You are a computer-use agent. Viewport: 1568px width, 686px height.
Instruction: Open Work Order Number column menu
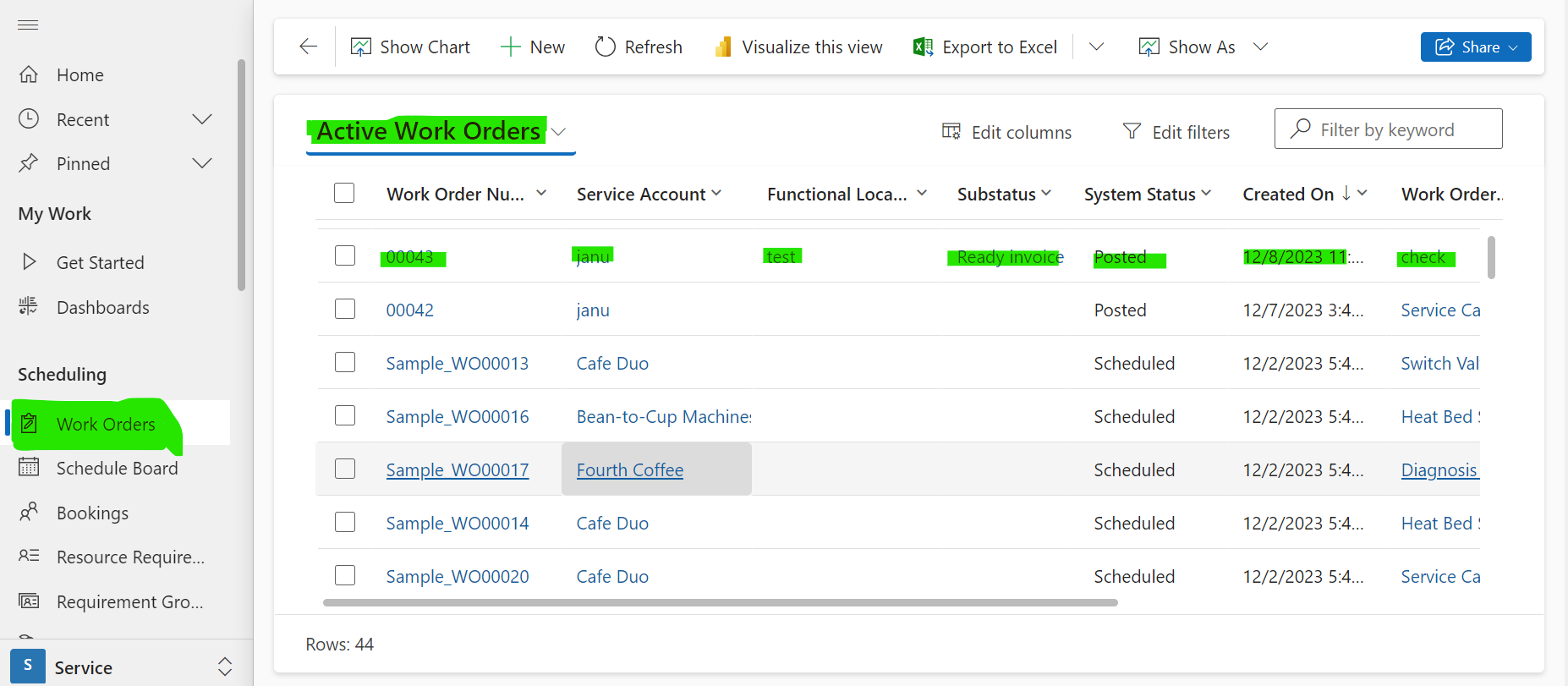(541, 194)
